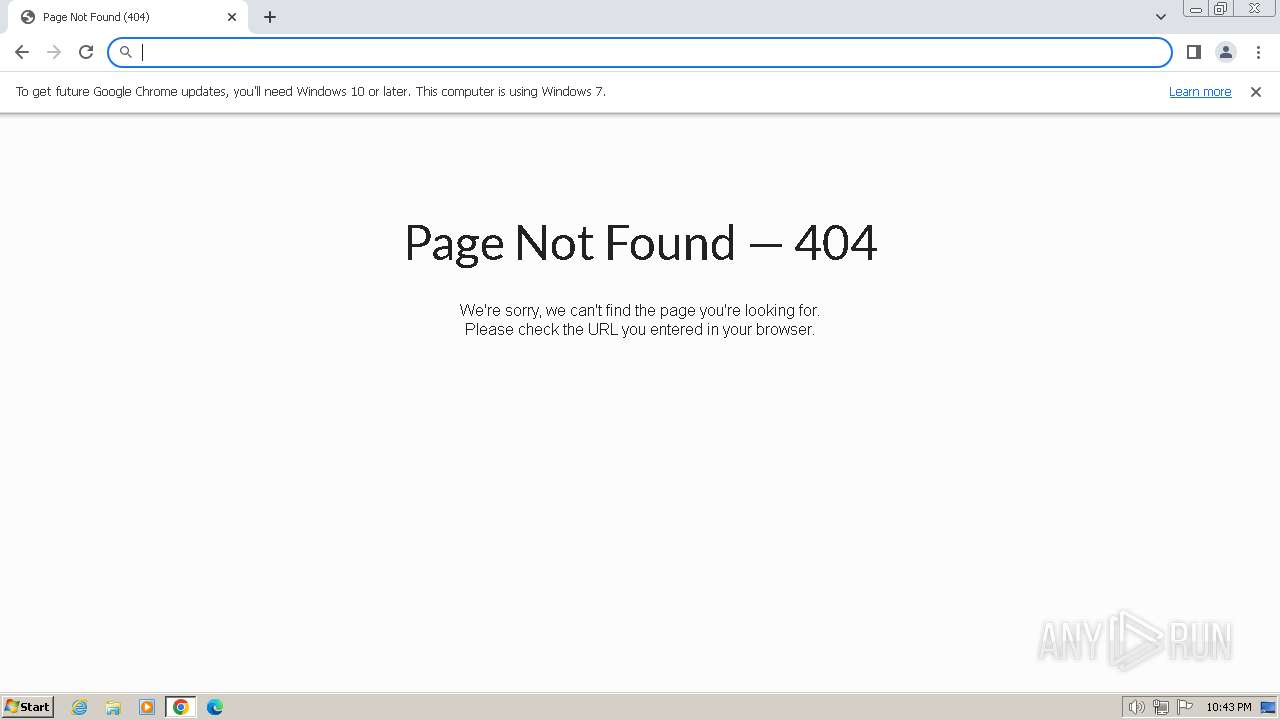Open the Learn more link

click(x=1200, y=92)
